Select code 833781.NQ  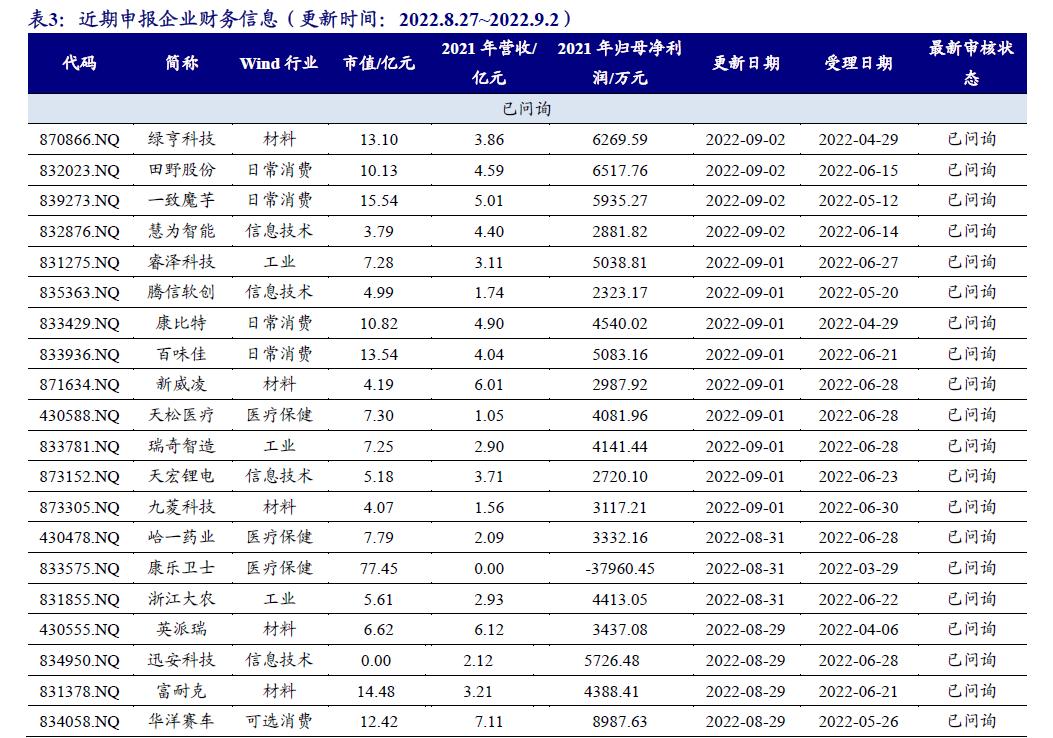click(x=79, y=447)
